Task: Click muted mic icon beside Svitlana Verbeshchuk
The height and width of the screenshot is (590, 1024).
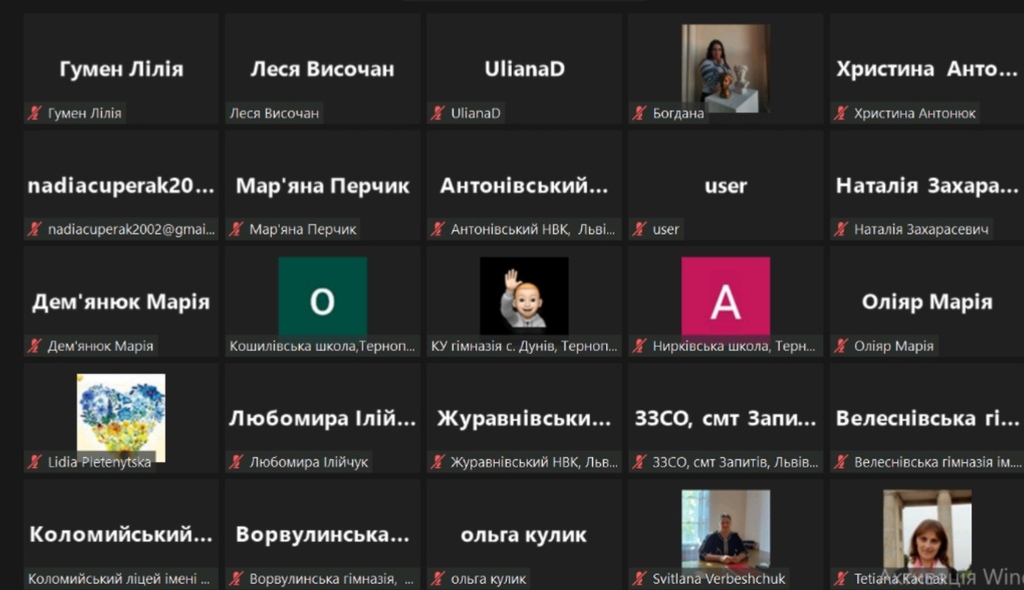Action: click(639, 578)
